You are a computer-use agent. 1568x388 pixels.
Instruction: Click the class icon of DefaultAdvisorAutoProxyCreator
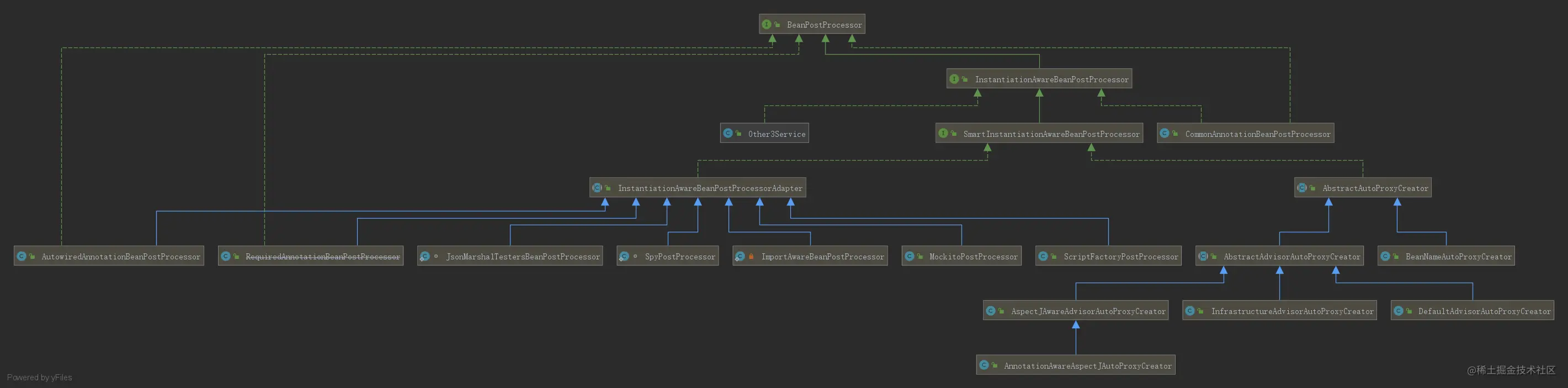(x=1399, y=311)
